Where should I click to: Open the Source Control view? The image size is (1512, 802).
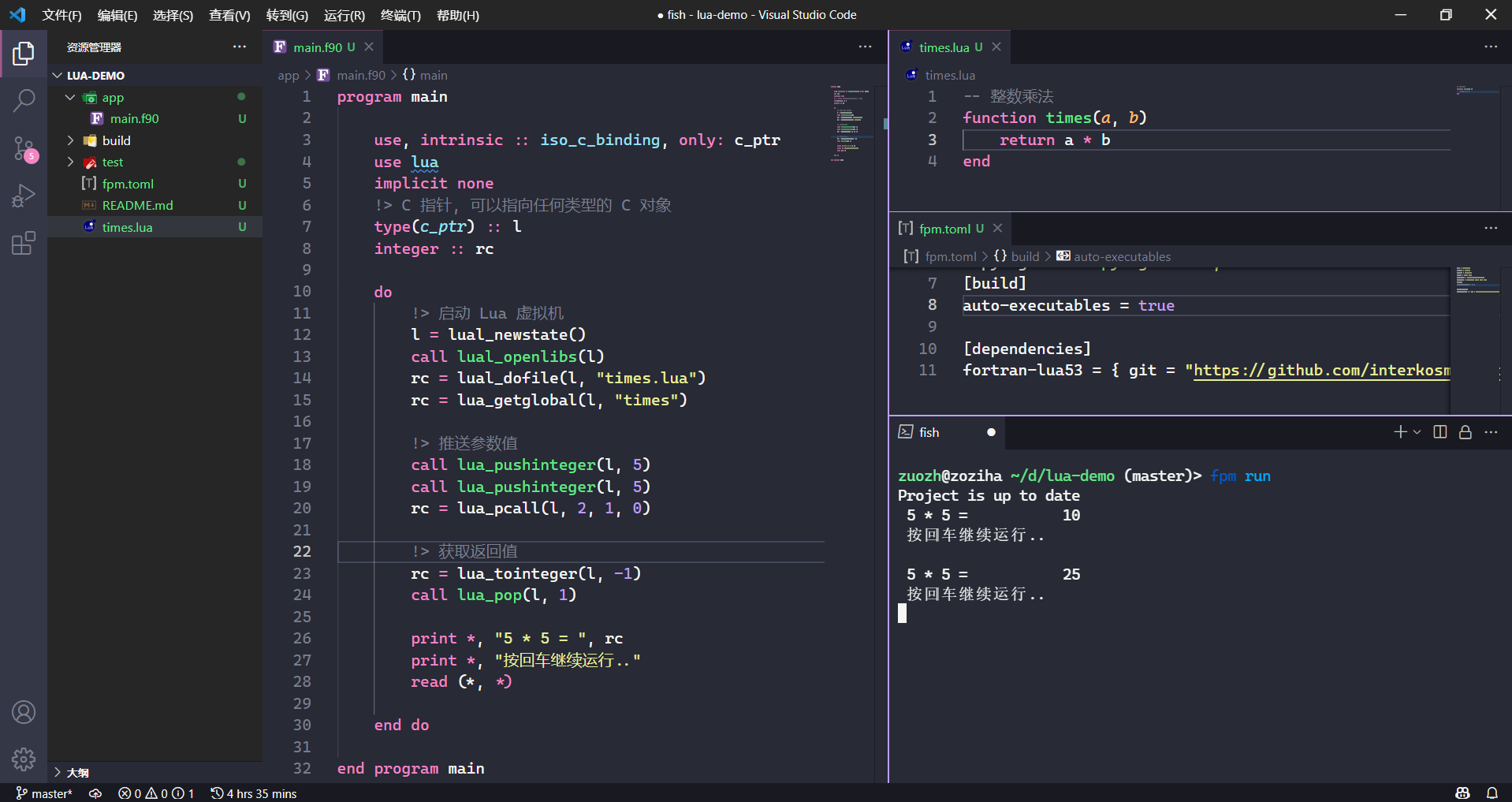pyautogui.click(x=24, y=148)
